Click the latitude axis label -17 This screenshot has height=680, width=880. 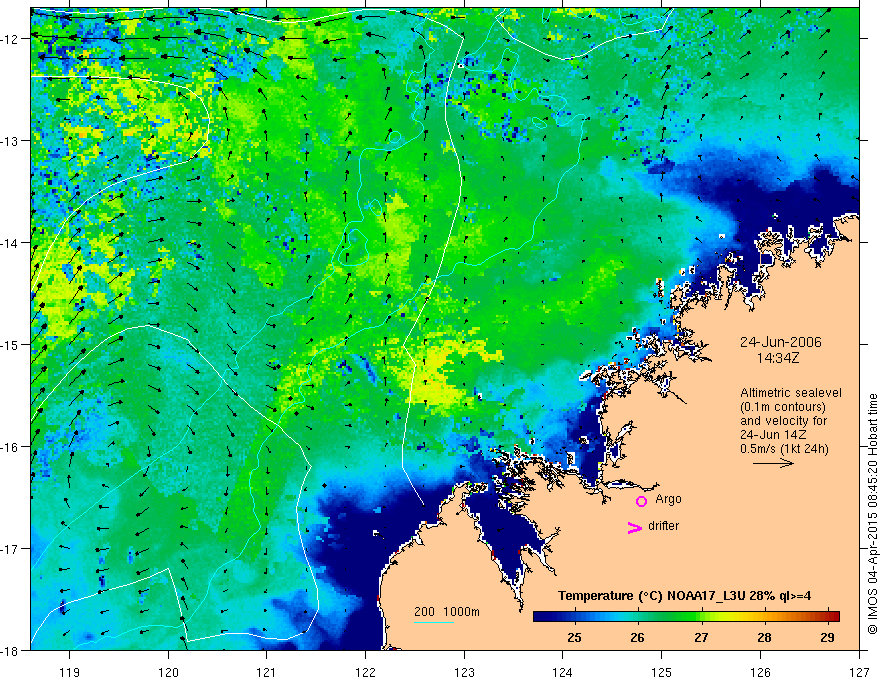pyautogui.click(x=11, y=549)
